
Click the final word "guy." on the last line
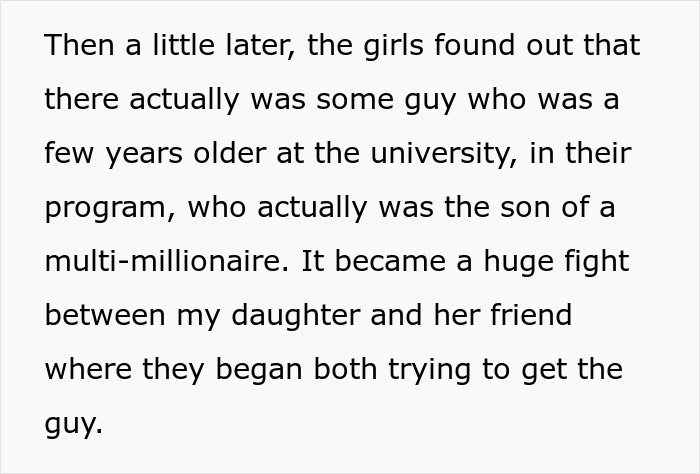(74, 424)
